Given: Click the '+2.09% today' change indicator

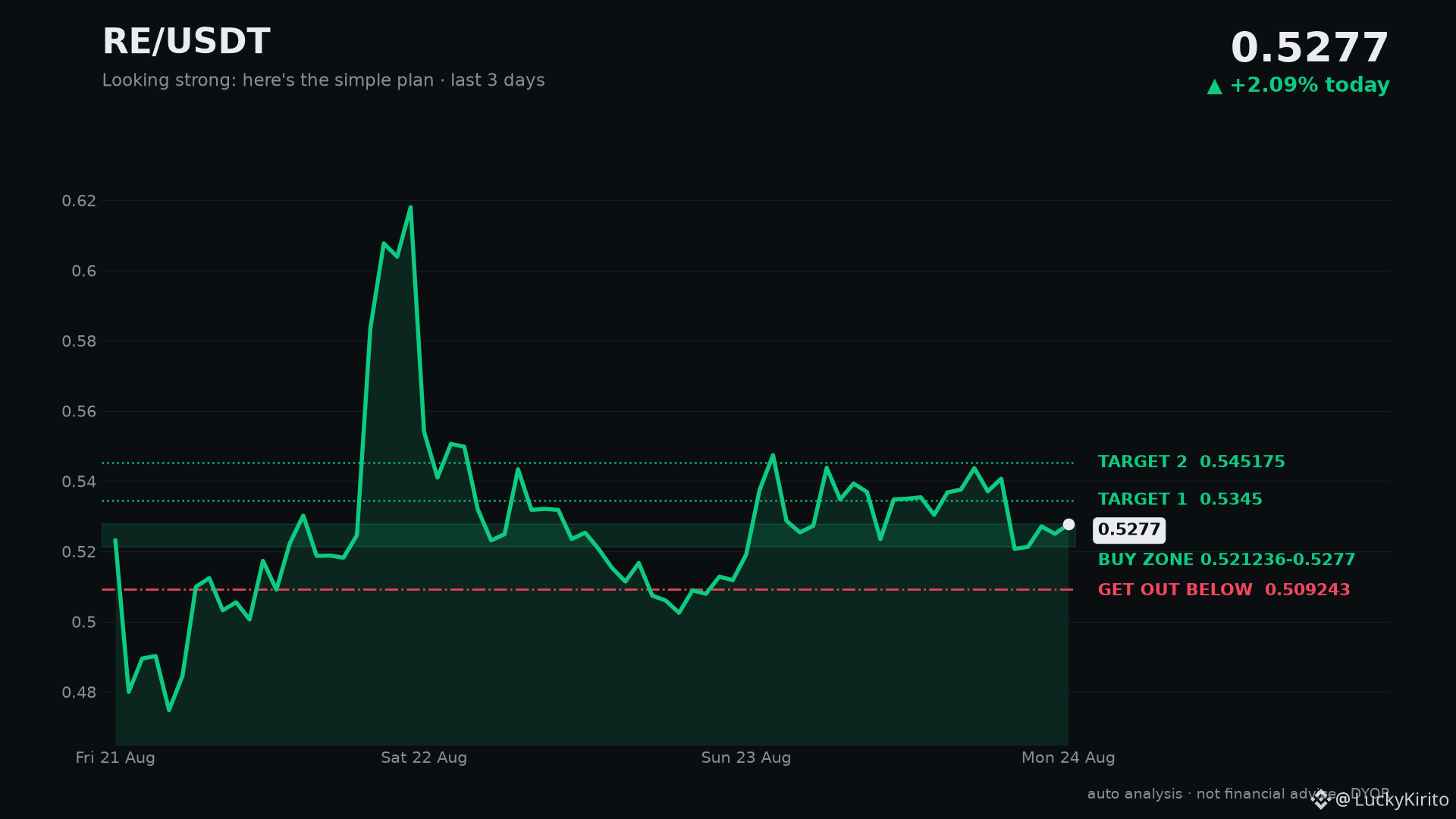Looking at the screenshot, I should click(1310, 85).
